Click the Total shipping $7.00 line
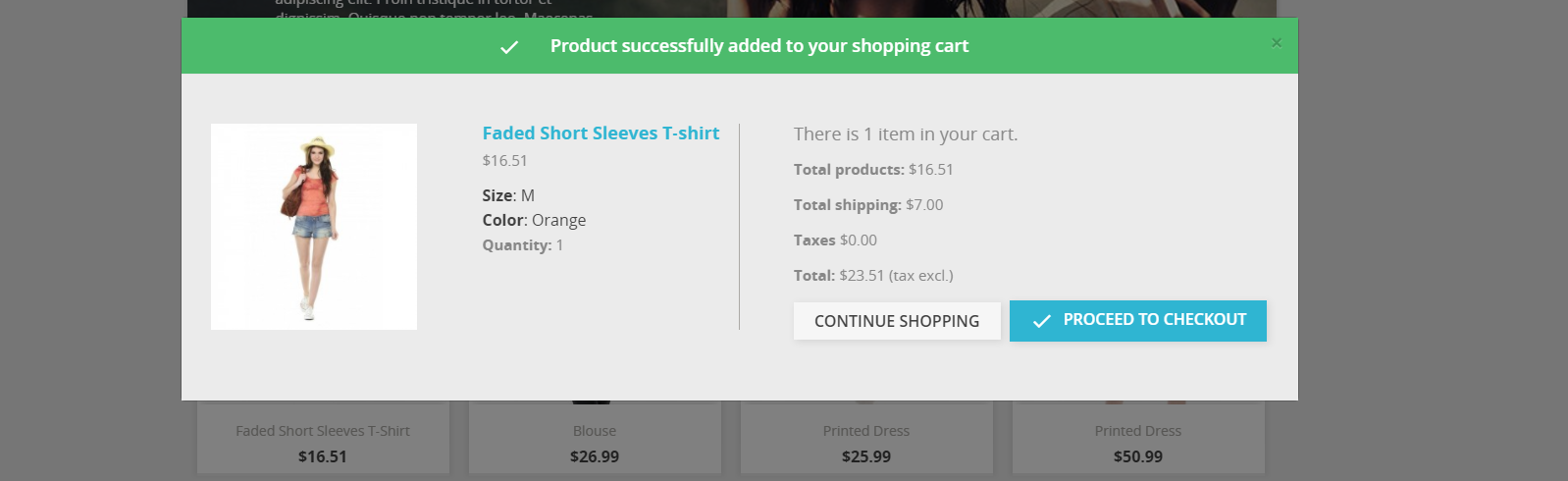This screenshot has width=1568, height=481. point(868,205)
